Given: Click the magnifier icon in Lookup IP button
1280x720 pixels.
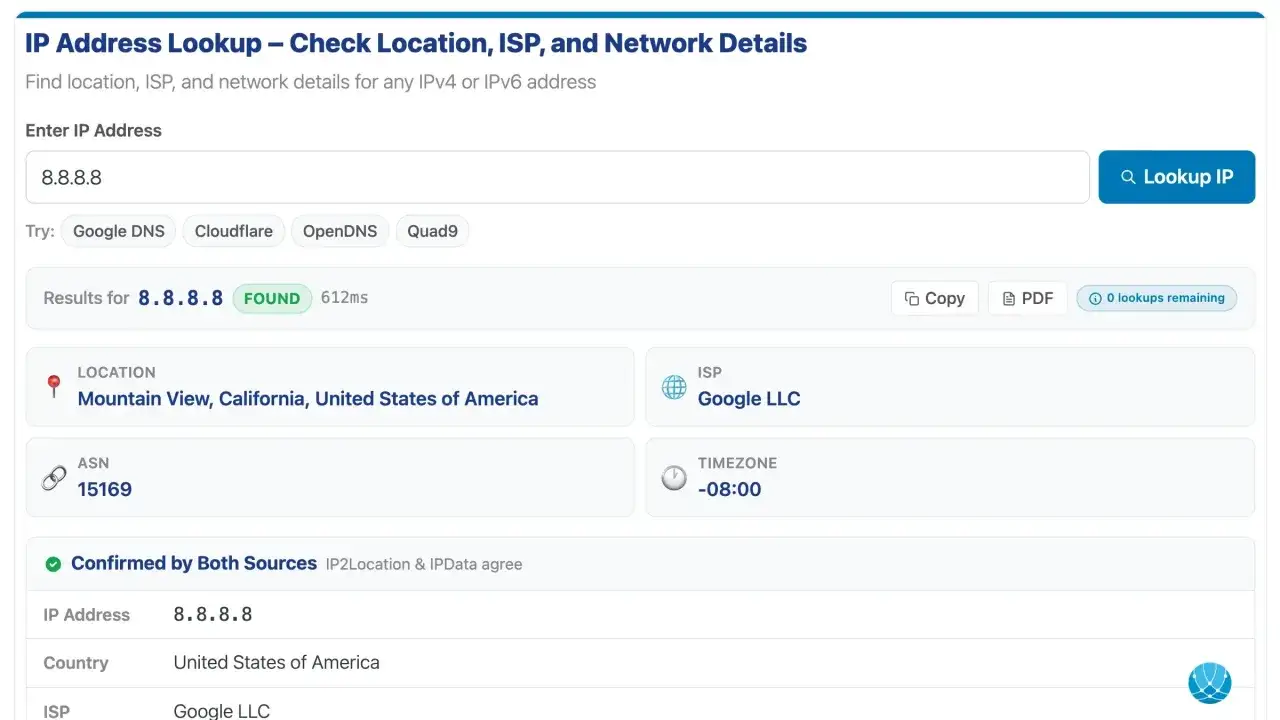Looking at the screenshot, I should [1128, 177].
